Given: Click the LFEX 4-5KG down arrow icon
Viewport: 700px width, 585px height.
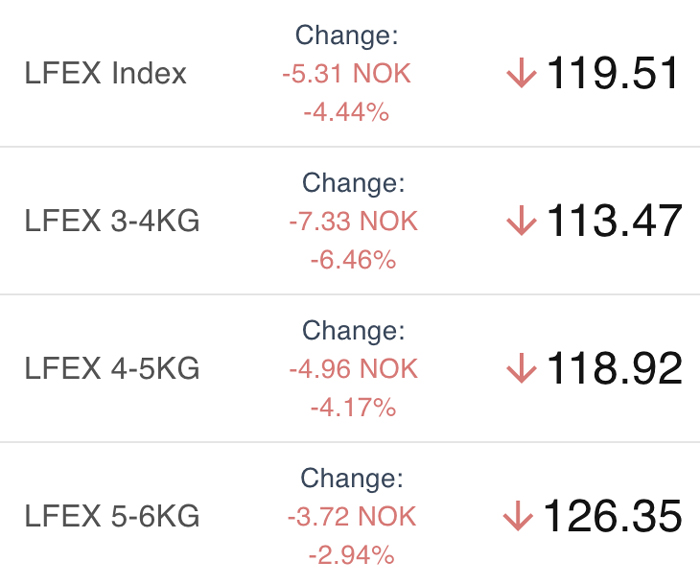Looking at the screenshot, I should 521,368.
